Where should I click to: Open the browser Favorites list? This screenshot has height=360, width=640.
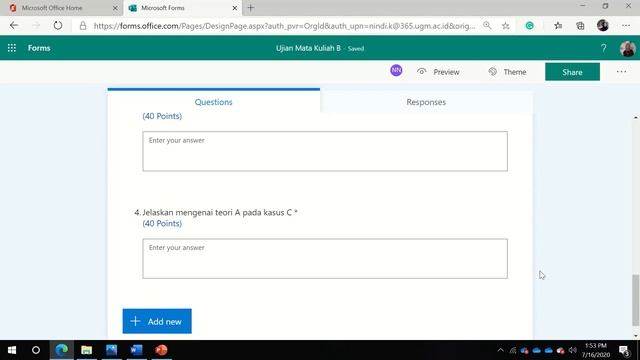[x=558, y=26]
